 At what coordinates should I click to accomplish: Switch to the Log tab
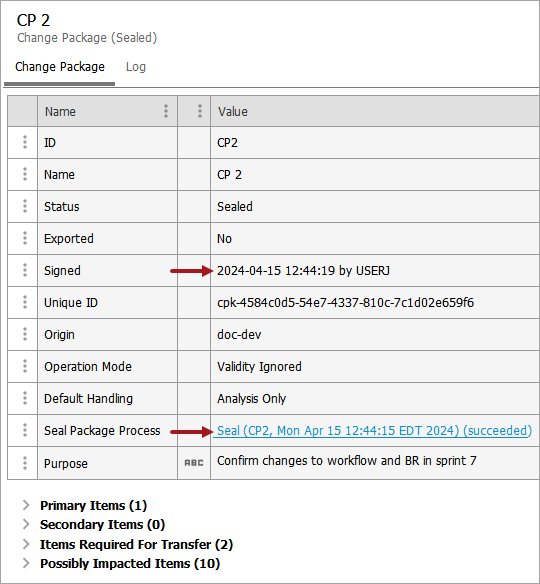point(136,67)
